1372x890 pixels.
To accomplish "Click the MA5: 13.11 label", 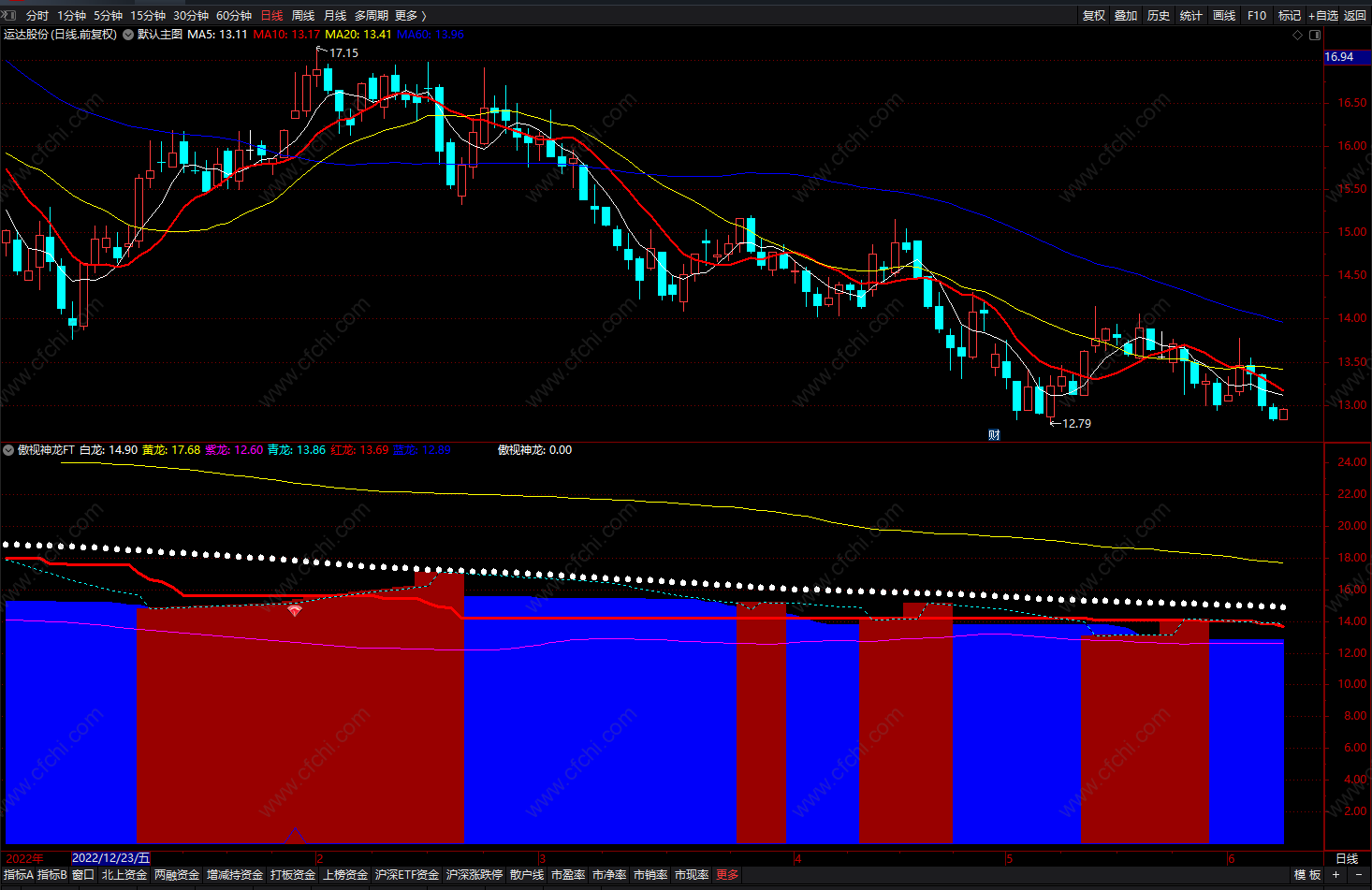I will 217,35.
